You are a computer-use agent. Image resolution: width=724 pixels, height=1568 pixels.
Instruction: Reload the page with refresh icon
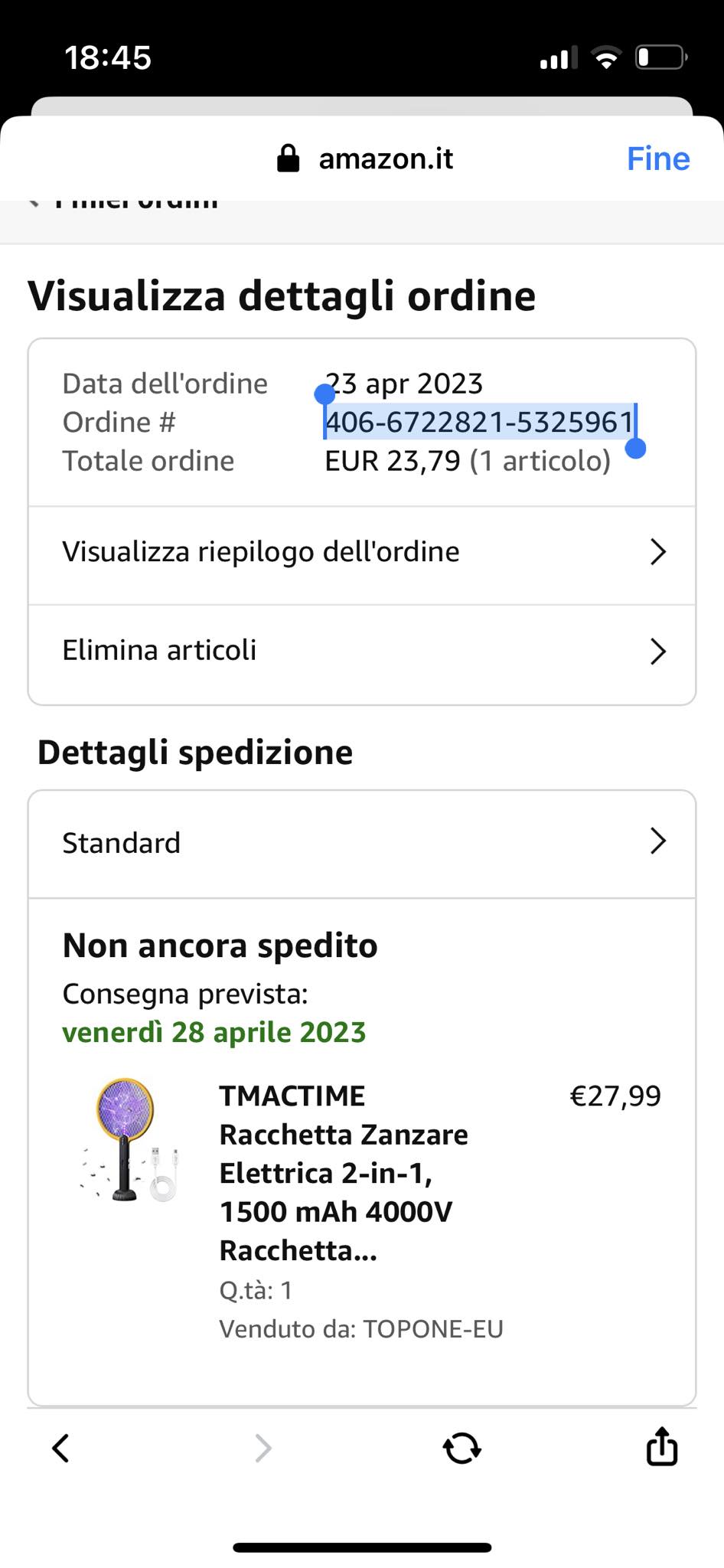pyautogui.click(x=461, y=1448)
